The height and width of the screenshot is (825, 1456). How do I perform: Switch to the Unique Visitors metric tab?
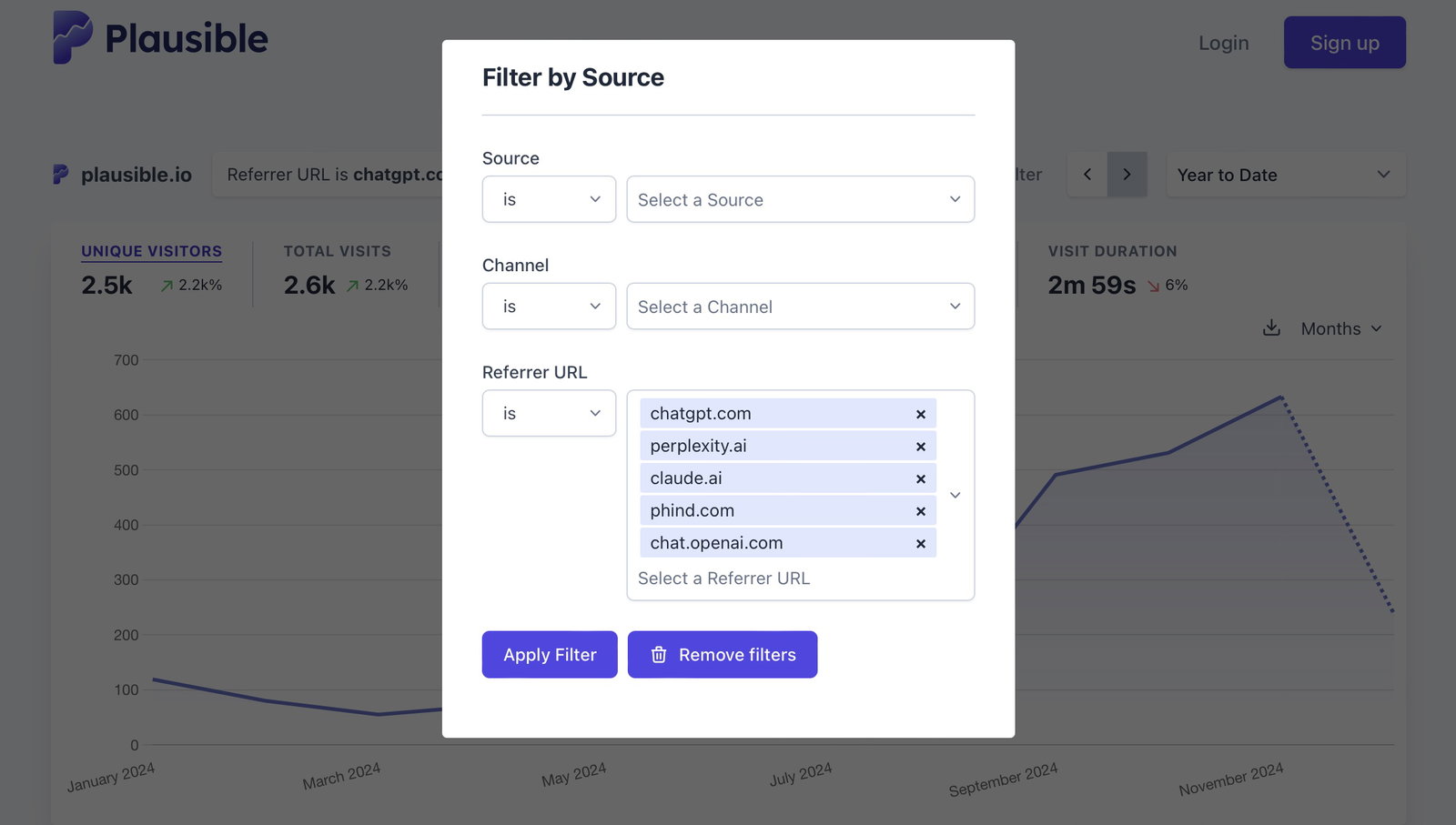(x=151, y=251)
